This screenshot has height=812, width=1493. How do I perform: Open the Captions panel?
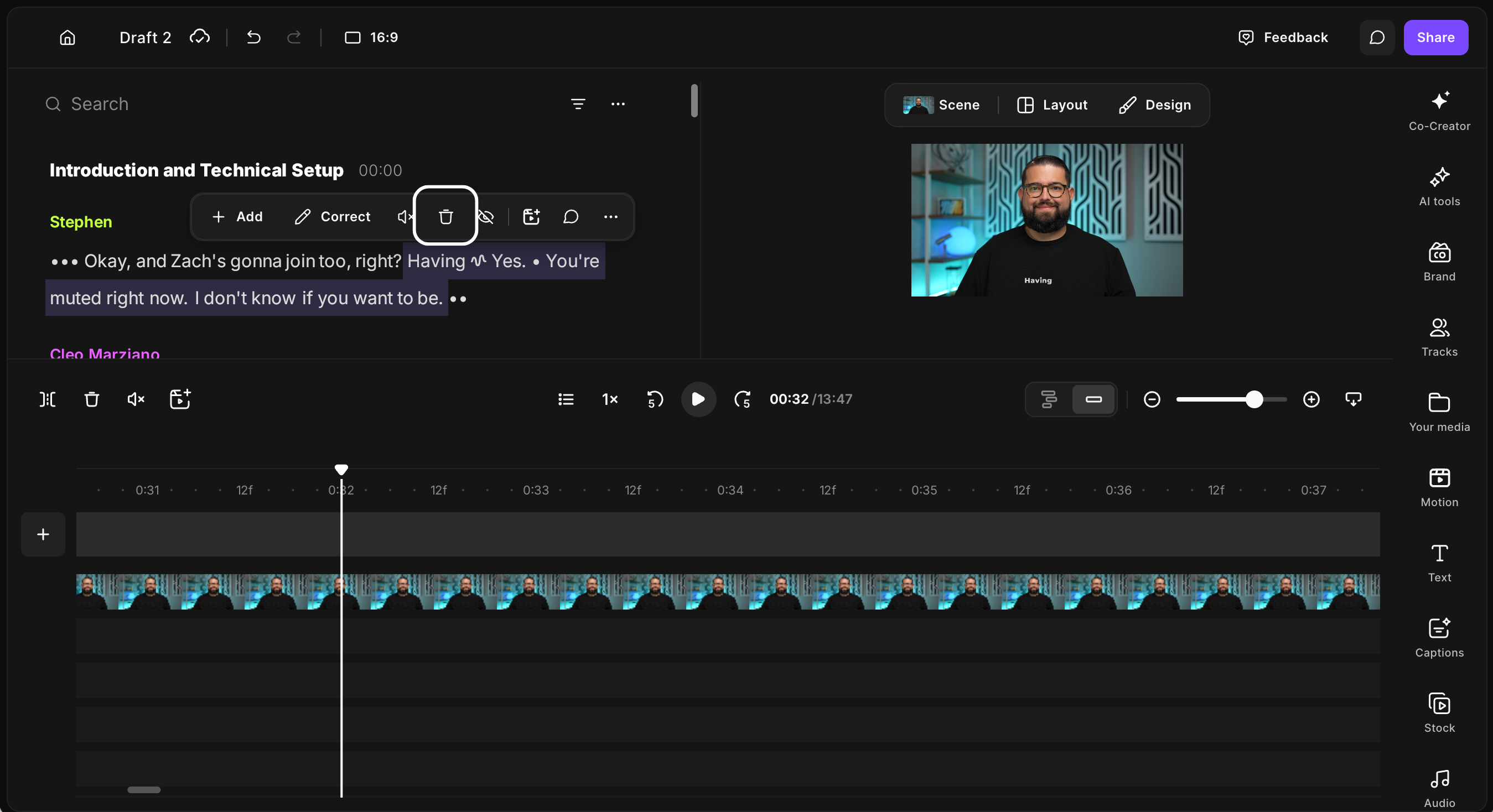tap(1439, 638)
